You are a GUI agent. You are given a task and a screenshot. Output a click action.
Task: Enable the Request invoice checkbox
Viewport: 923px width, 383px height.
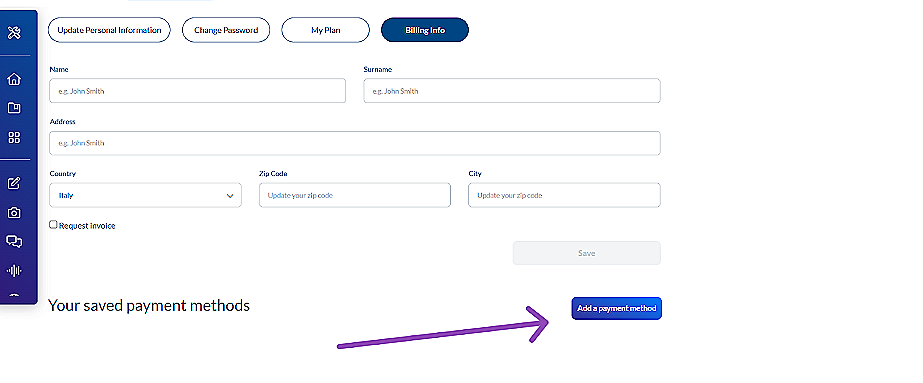pos(53,225)
